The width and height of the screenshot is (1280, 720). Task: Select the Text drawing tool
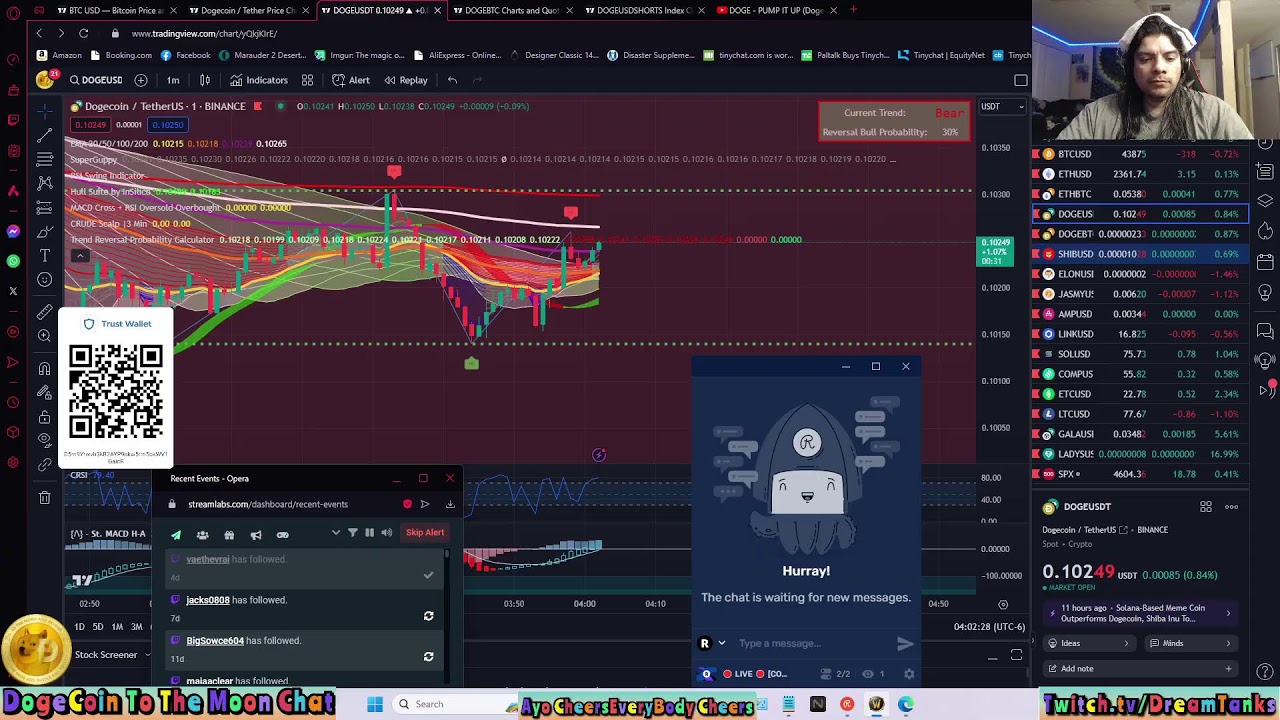[x=44, y=256]
